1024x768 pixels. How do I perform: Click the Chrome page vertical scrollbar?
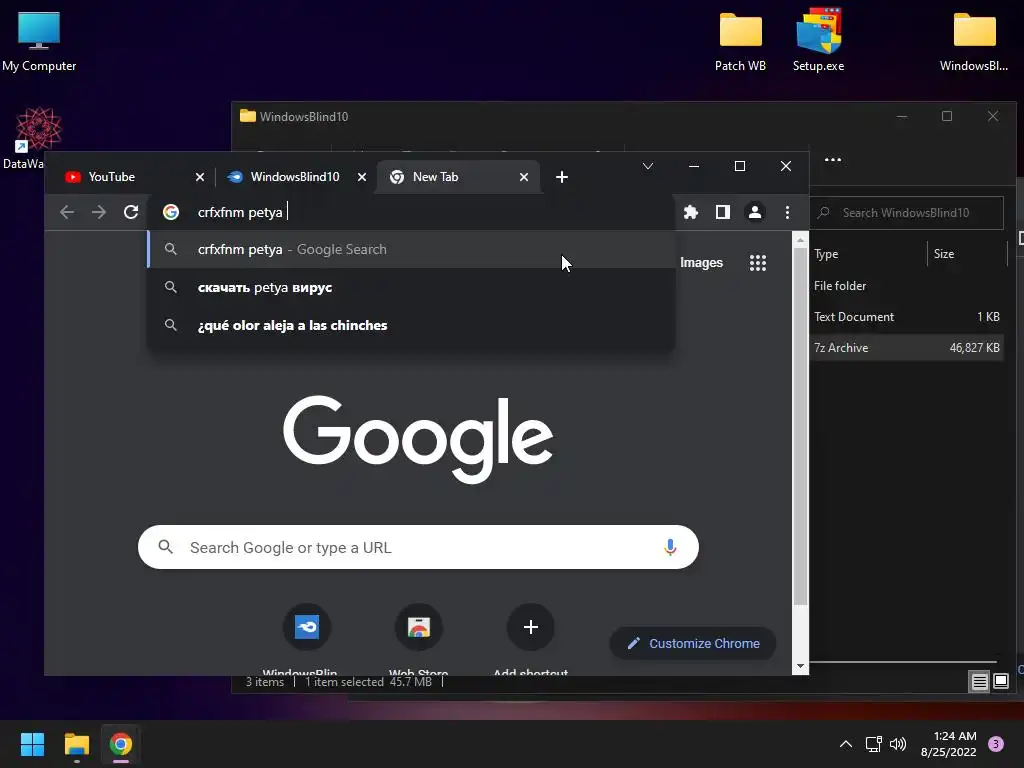pos(800,426)
